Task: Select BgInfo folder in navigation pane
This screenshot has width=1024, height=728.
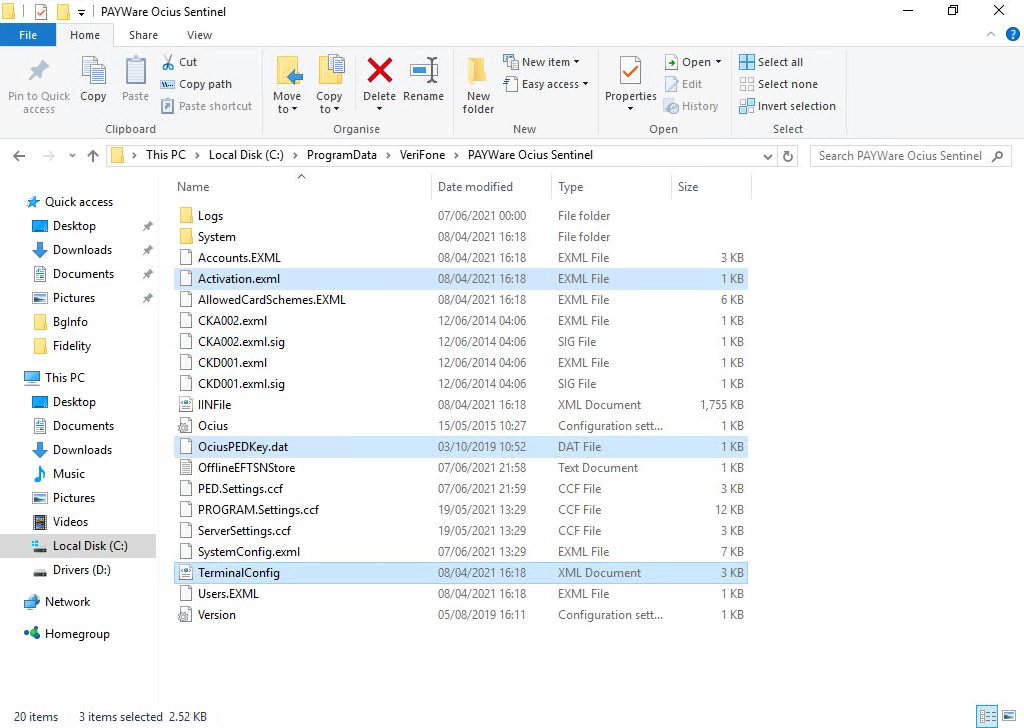Action: click(x=70, y=322)
